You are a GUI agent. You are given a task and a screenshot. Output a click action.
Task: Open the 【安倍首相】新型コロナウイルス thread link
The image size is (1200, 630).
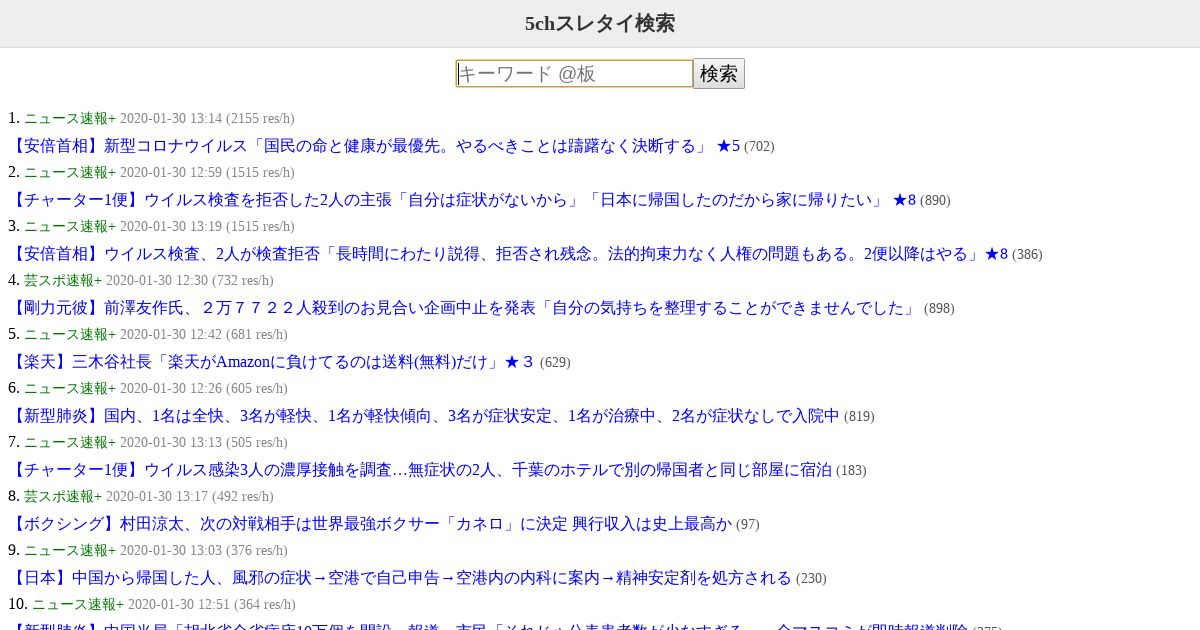[x=374, y=146]
